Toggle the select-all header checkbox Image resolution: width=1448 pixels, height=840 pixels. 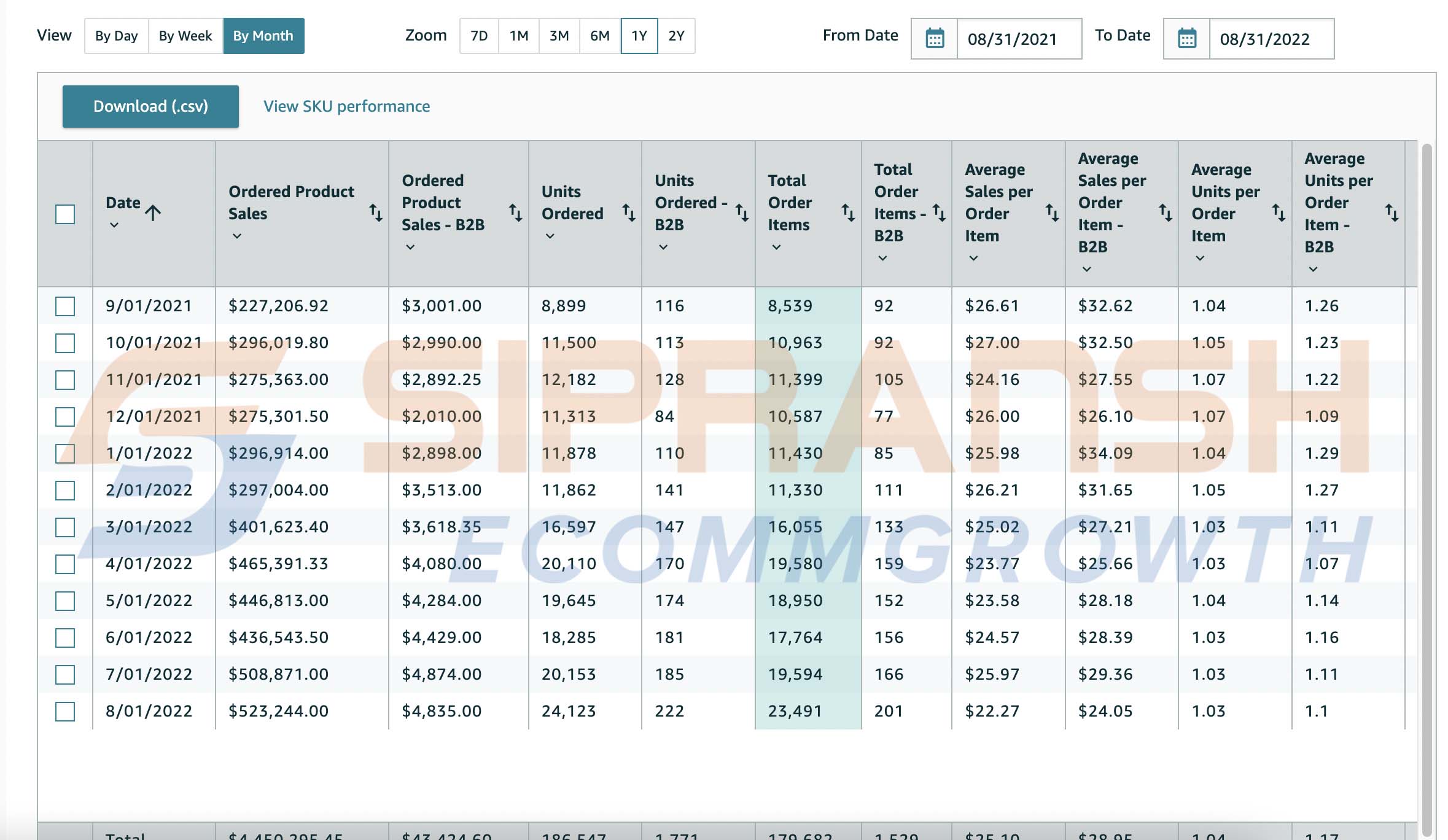[x=65, y=214]
